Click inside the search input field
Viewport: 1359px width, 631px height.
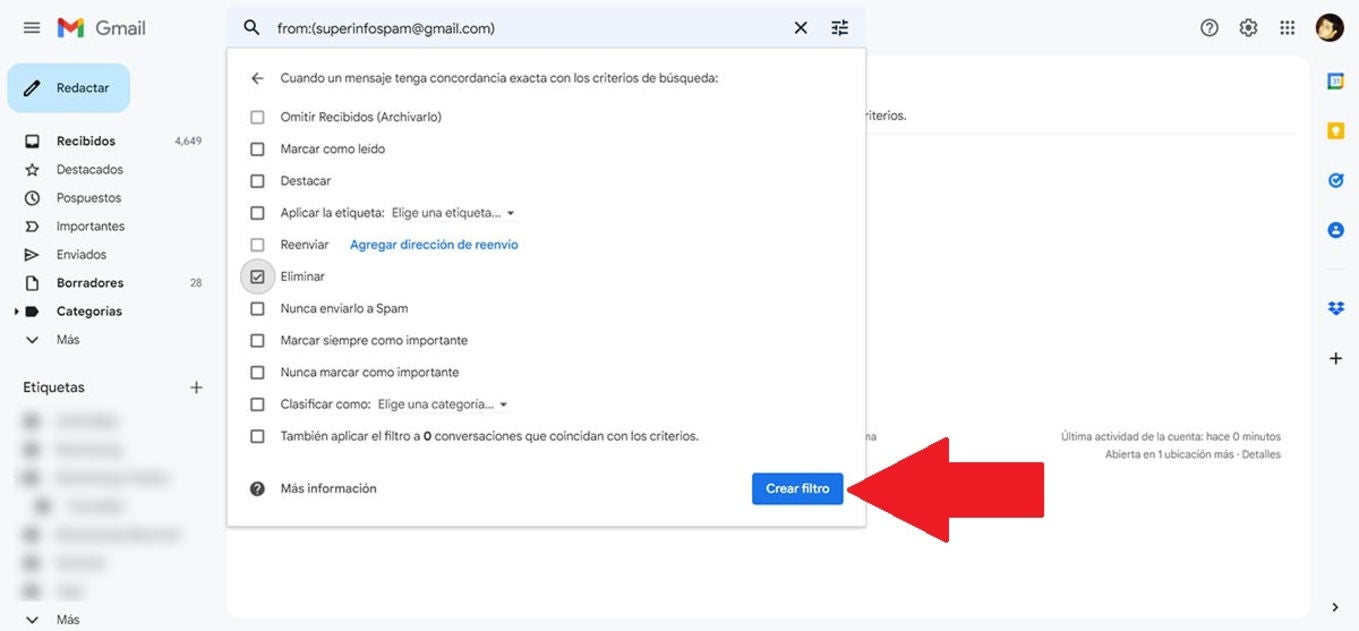[520, 28]
